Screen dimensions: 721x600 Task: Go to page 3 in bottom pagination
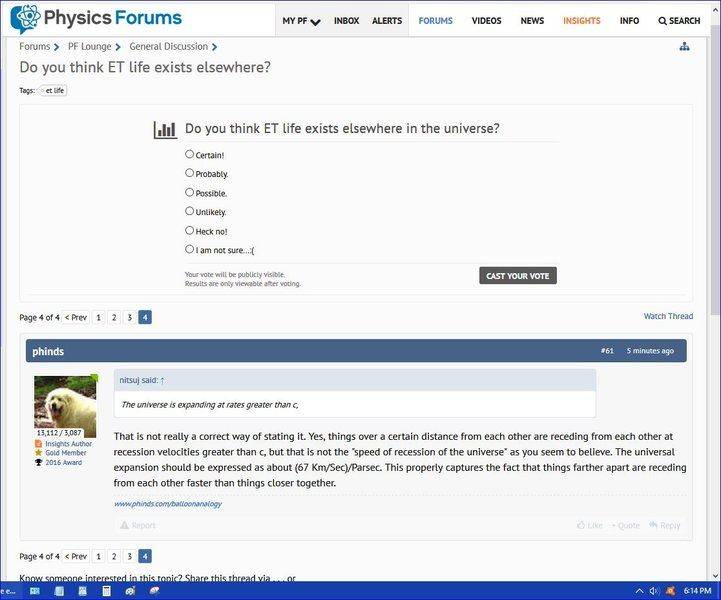[x=130, y=556]
